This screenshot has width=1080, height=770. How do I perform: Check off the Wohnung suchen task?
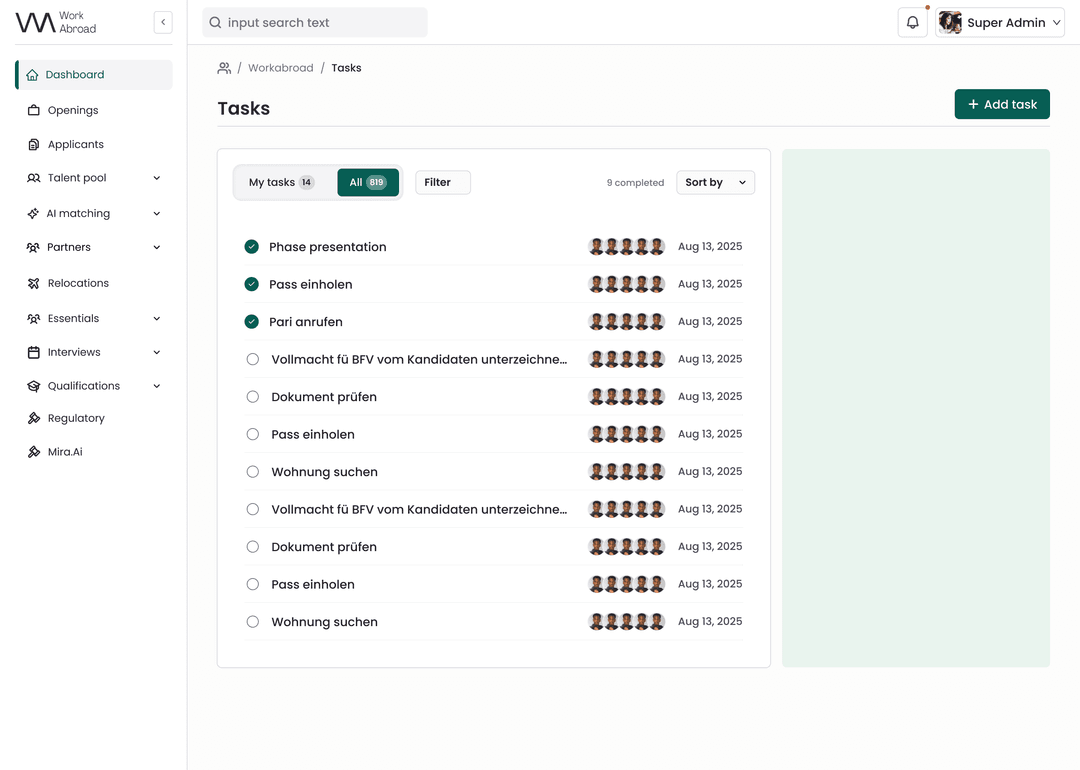pyautogui.click(x=252, y=471)
